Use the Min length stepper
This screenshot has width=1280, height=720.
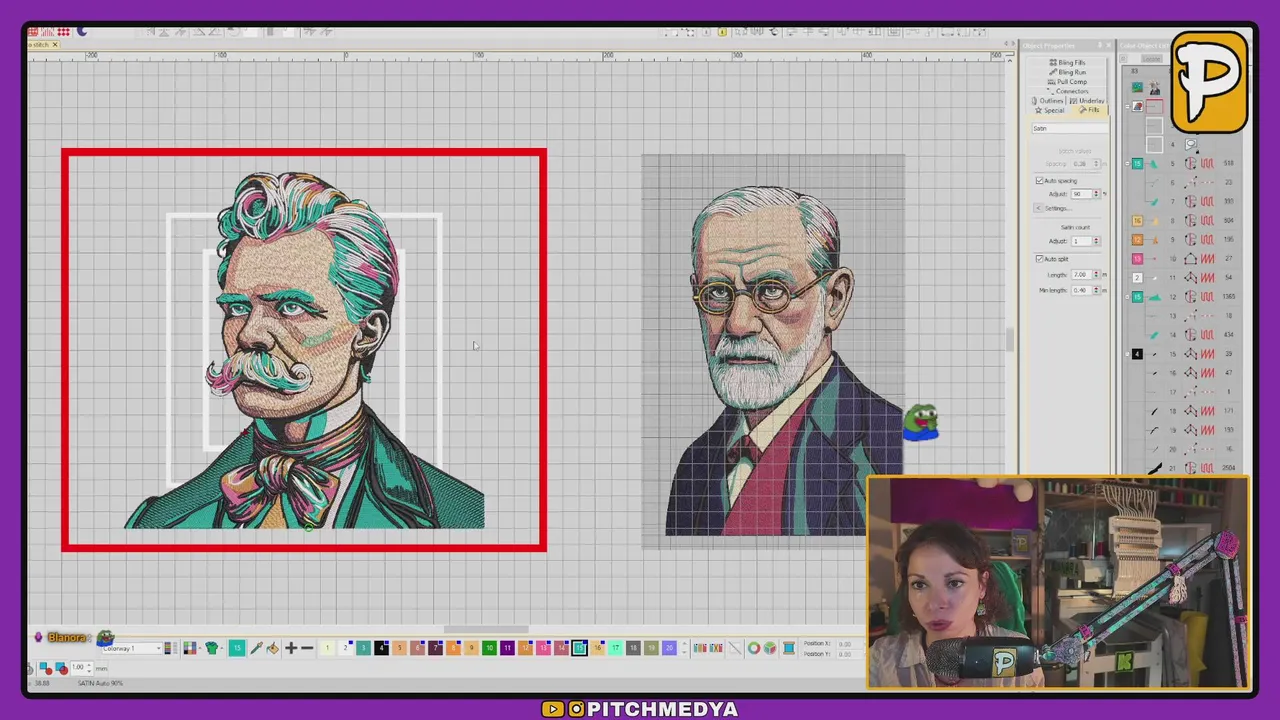point(1096,290)
